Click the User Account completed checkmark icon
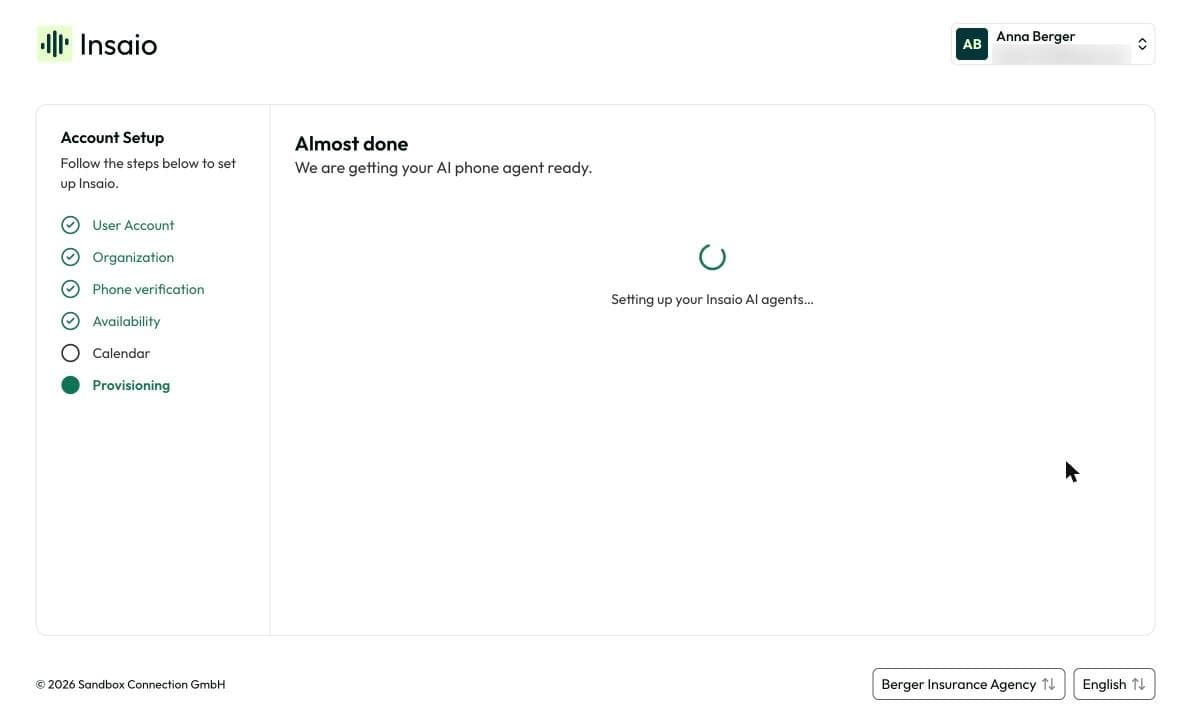 coord(70,225)
